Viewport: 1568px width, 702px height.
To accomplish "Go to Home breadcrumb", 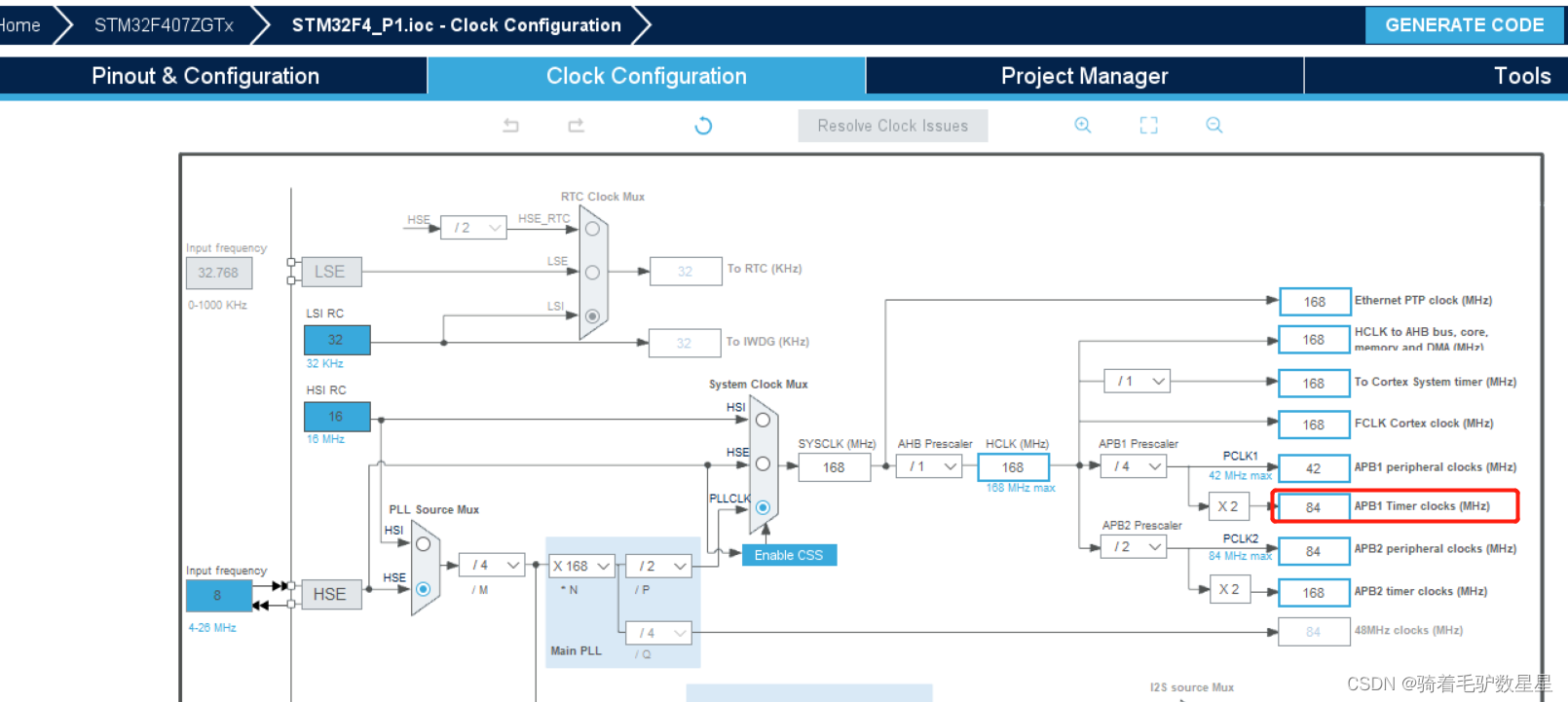I will click(x=19, y=25).
